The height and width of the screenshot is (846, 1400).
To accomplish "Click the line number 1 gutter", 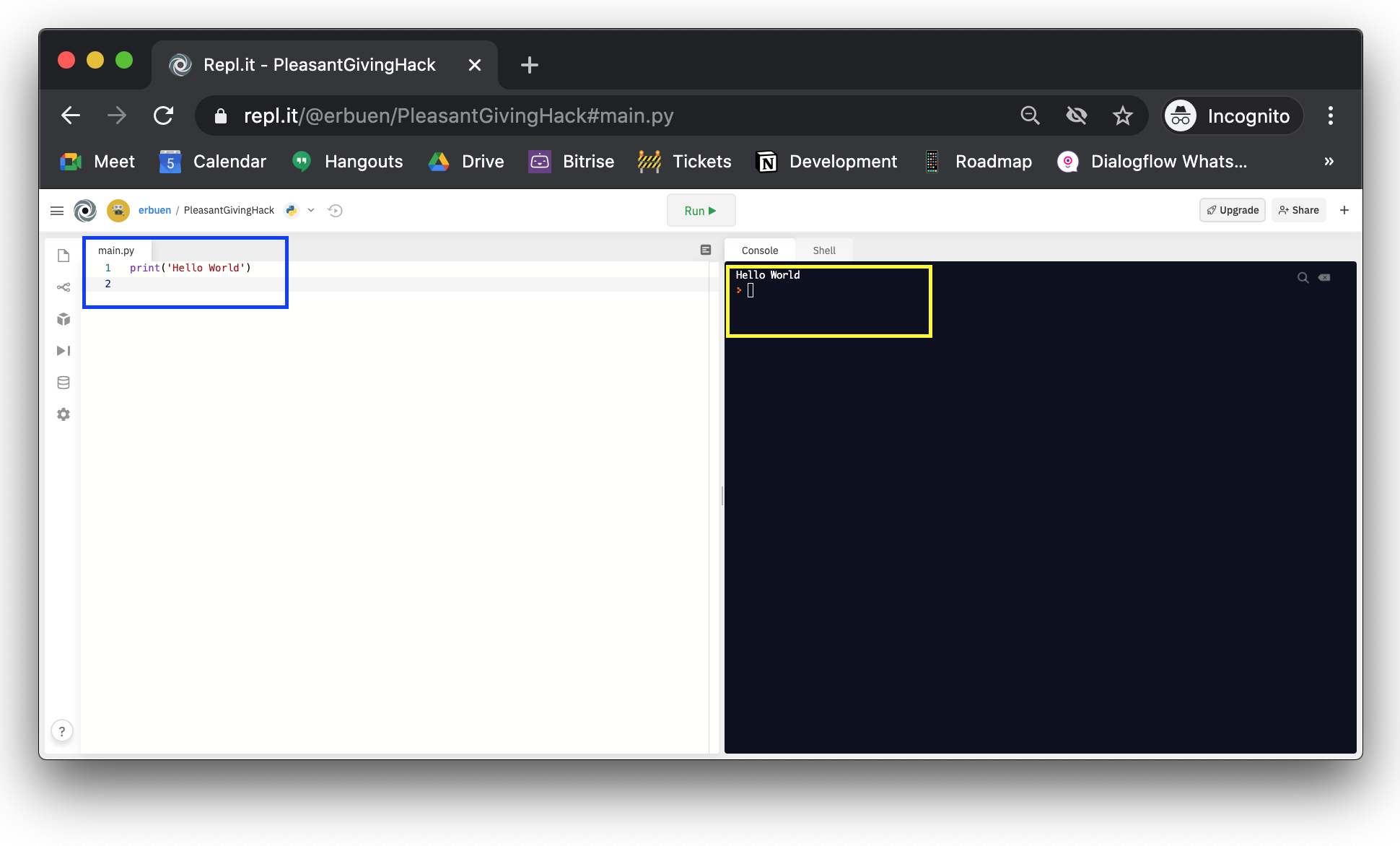I will click(108, 268).
